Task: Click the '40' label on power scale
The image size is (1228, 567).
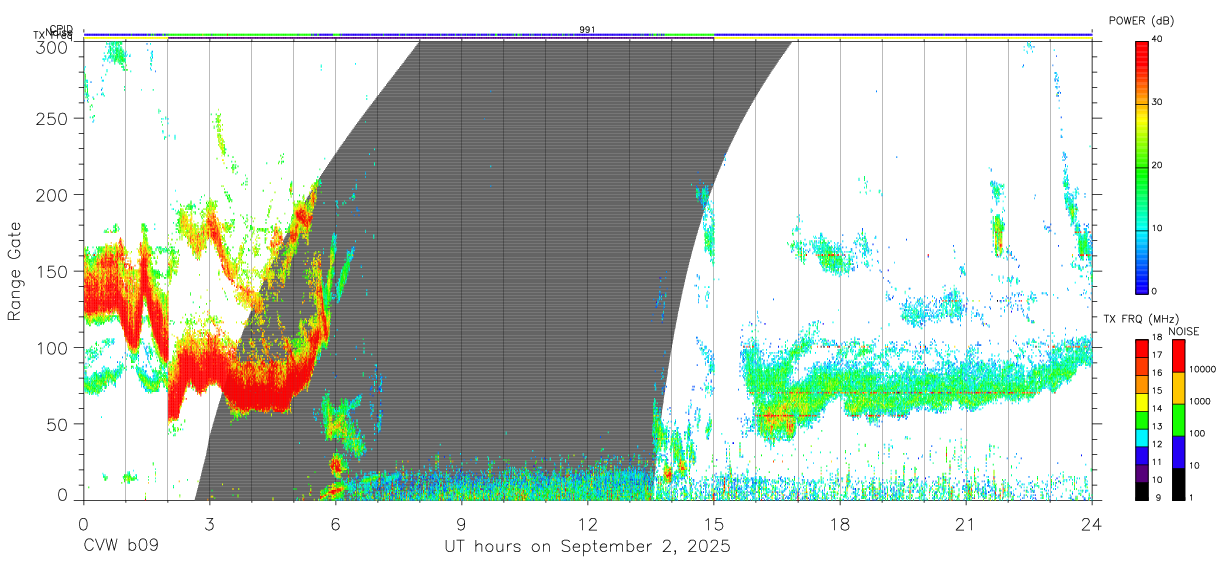Action: pos(1158,40)
